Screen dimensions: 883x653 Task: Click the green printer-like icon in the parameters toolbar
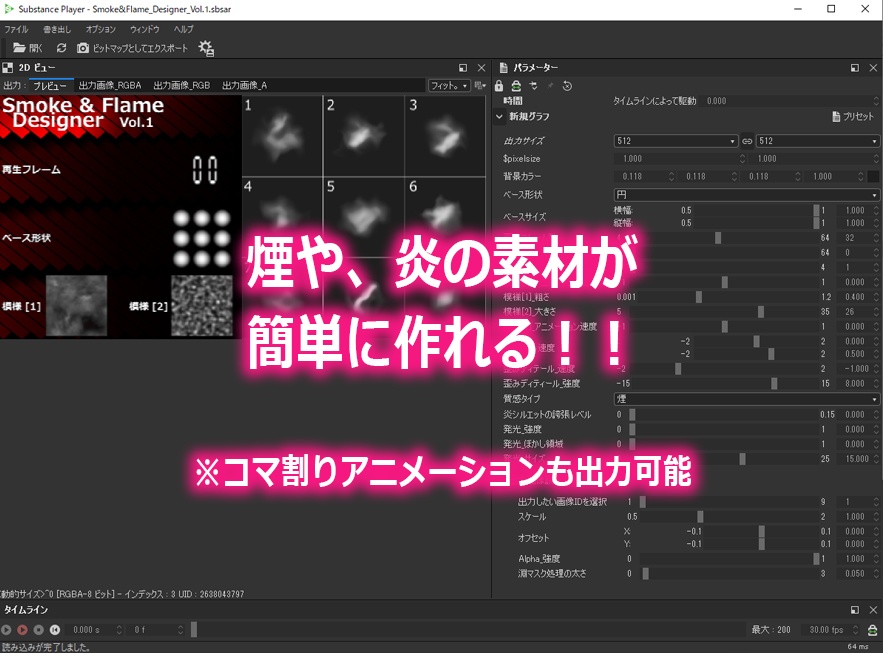click(x=516, y=86)
